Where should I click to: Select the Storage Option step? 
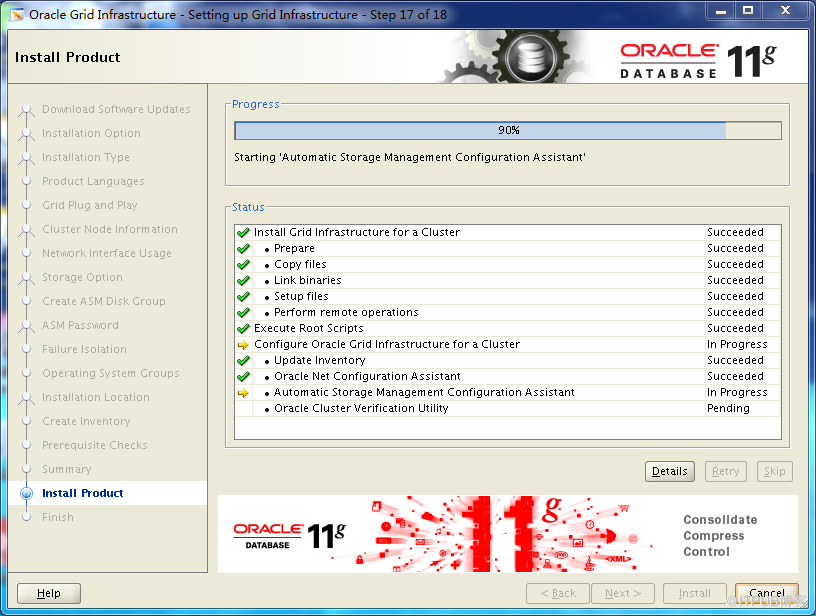point(82,277)
